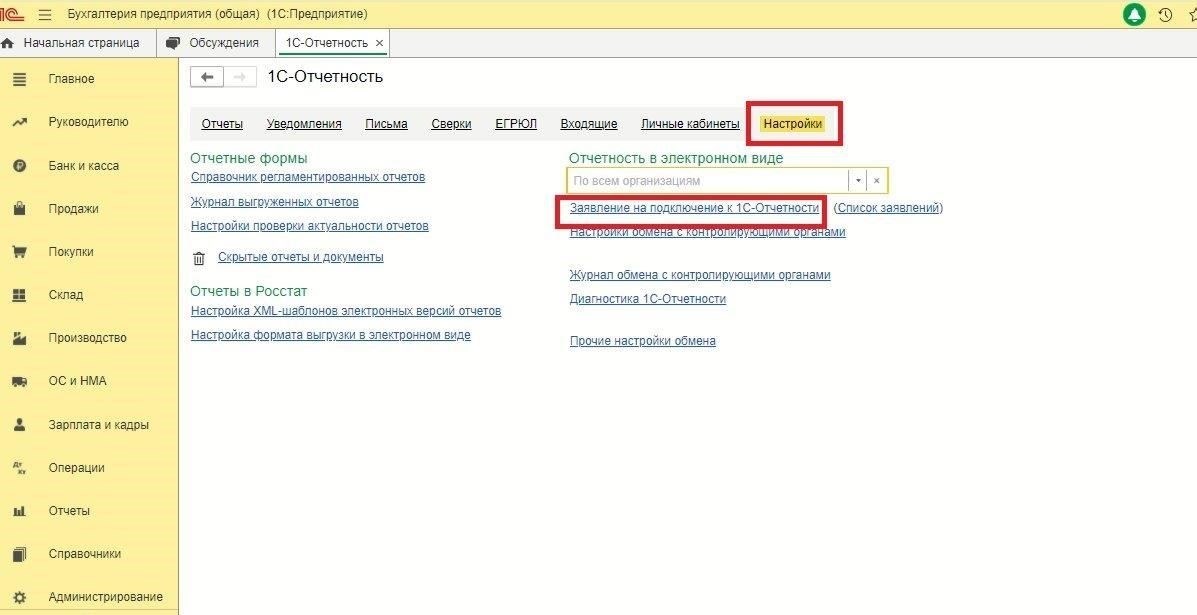Expand the organization dropdown arrow
This screenshot has width=1197, height=615.
click(858, 181)
